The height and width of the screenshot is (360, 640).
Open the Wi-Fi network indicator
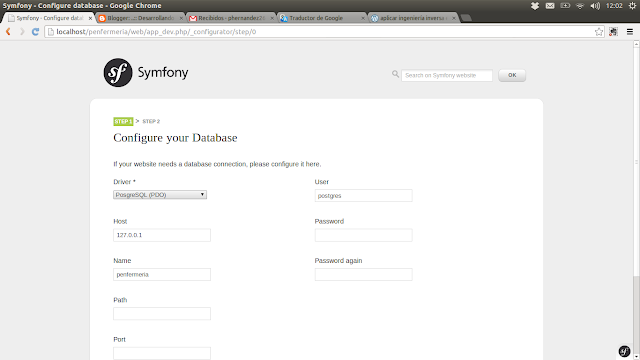pos(580,6)
